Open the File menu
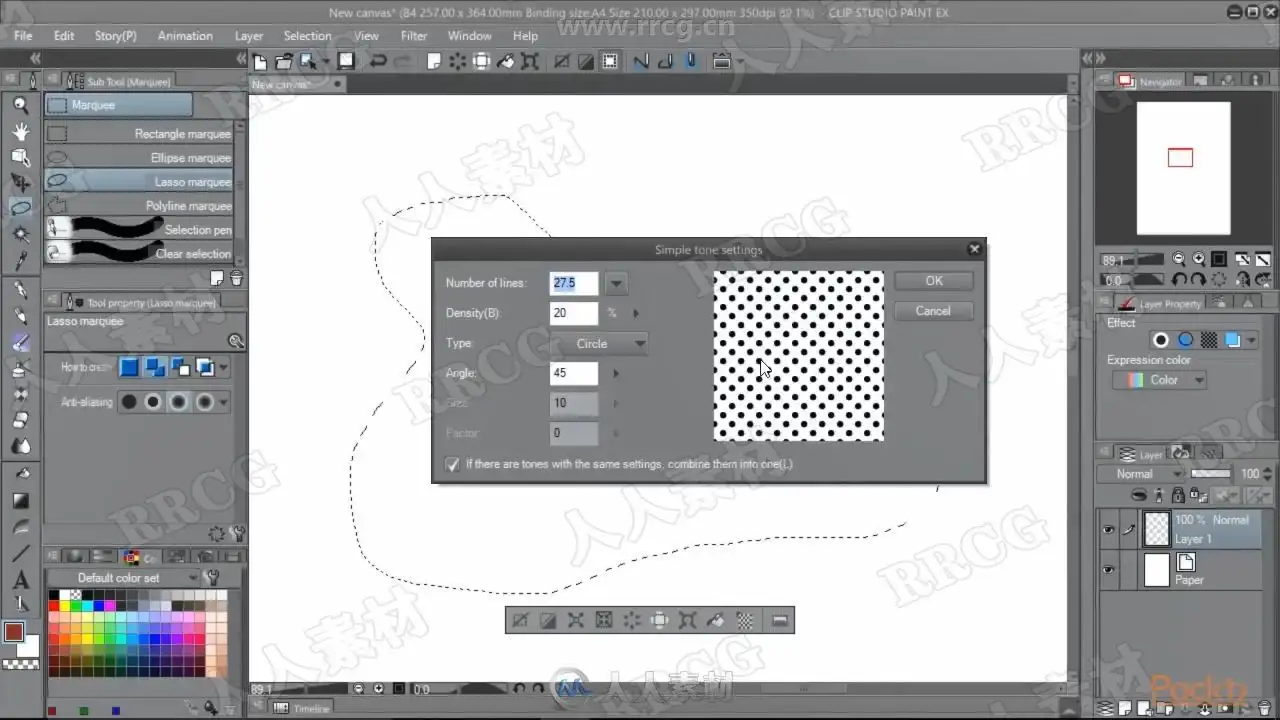Viewport: 1280px width, 720px height. coord(23,36)
